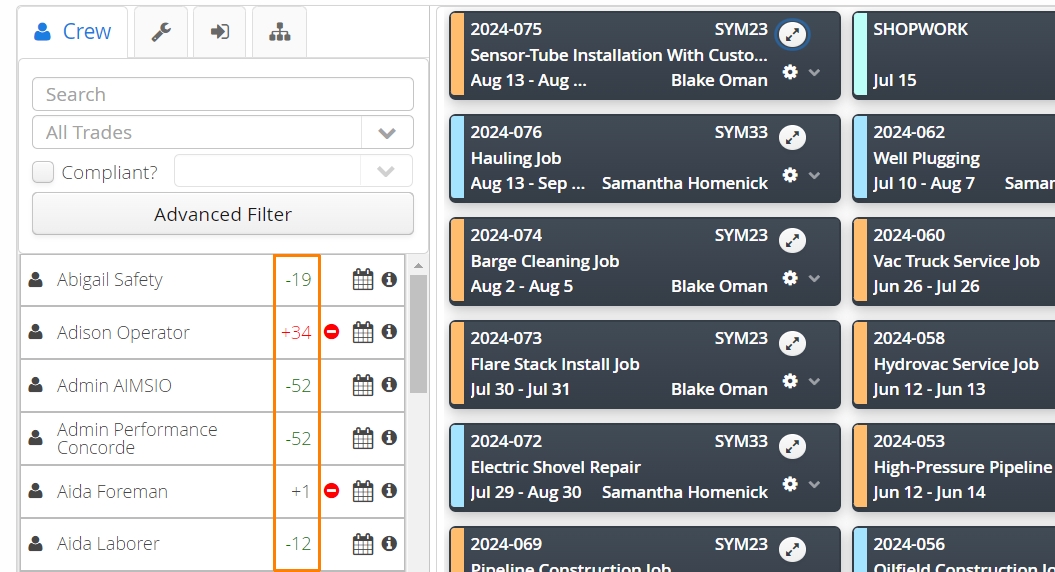Open gear settings on job 2024-074
Screen dimensions: 1055x572
coord(790,277)
